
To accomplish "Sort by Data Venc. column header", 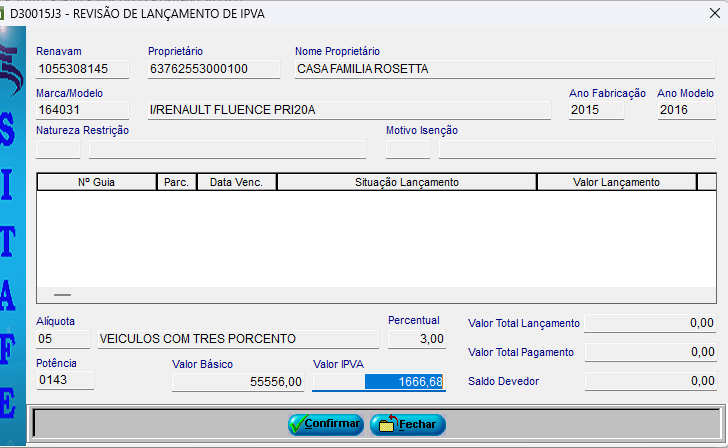I will (x=237, y=182).
